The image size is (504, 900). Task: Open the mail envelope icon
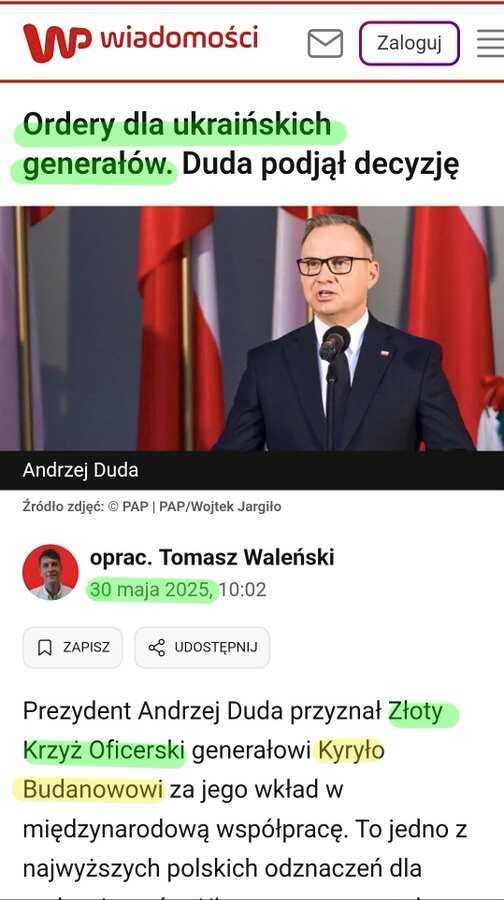coord(325,44)
